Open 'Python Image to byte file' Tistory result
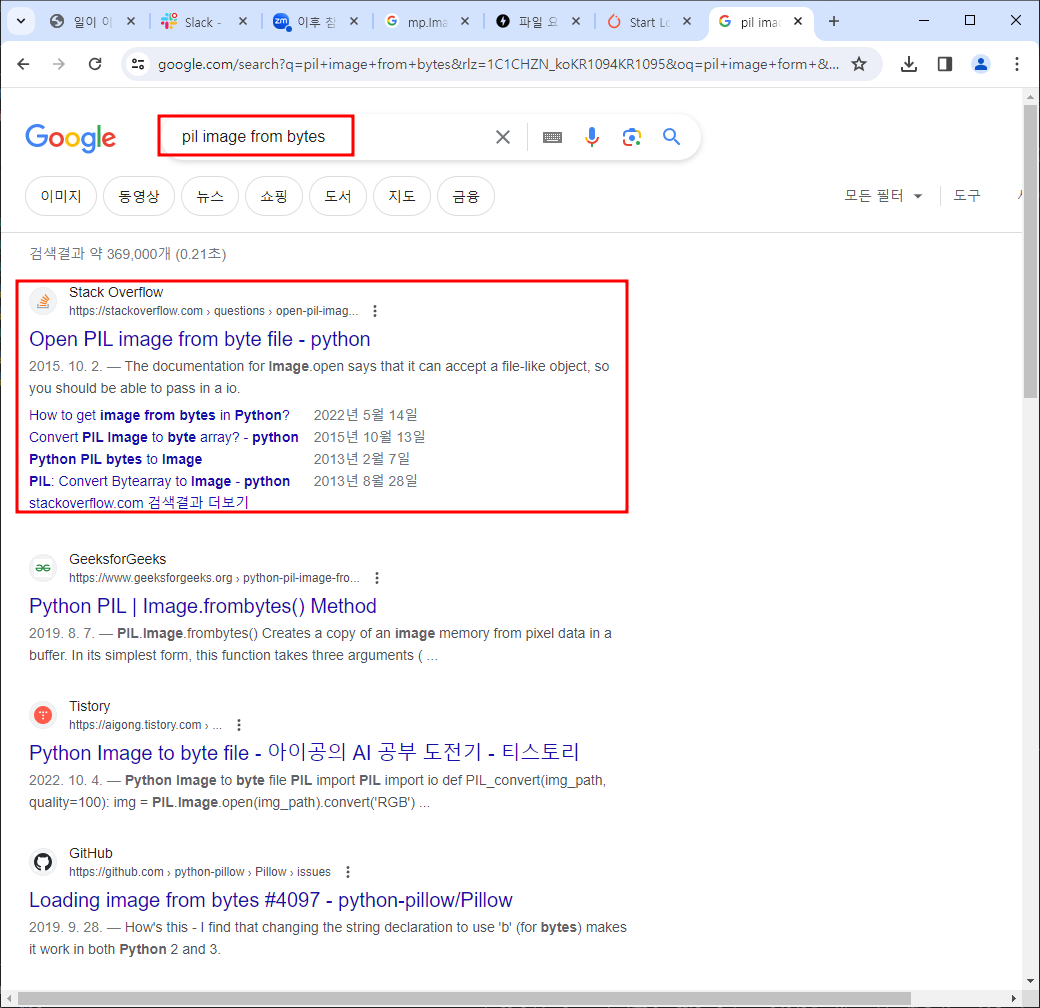Image resolution: width=1040 pixels, height=1008 pixels. (304, 753)
